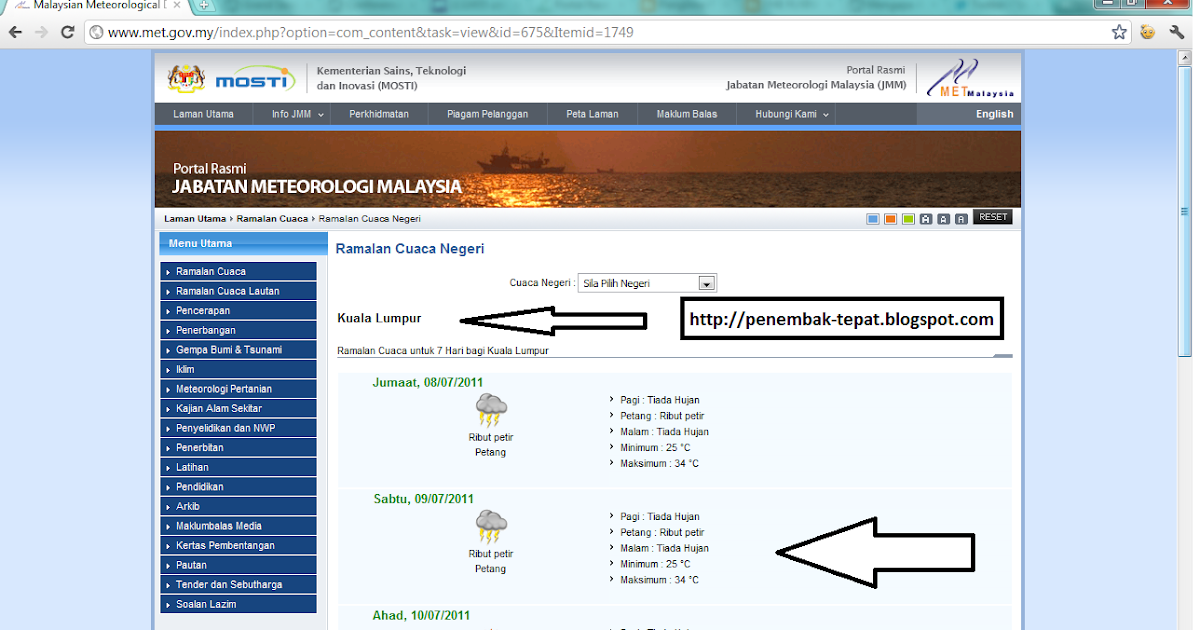Open Ramalan Cuaca Lautan in the side menu
This screenshot has width=1200, height=630.
pos(238,291)
